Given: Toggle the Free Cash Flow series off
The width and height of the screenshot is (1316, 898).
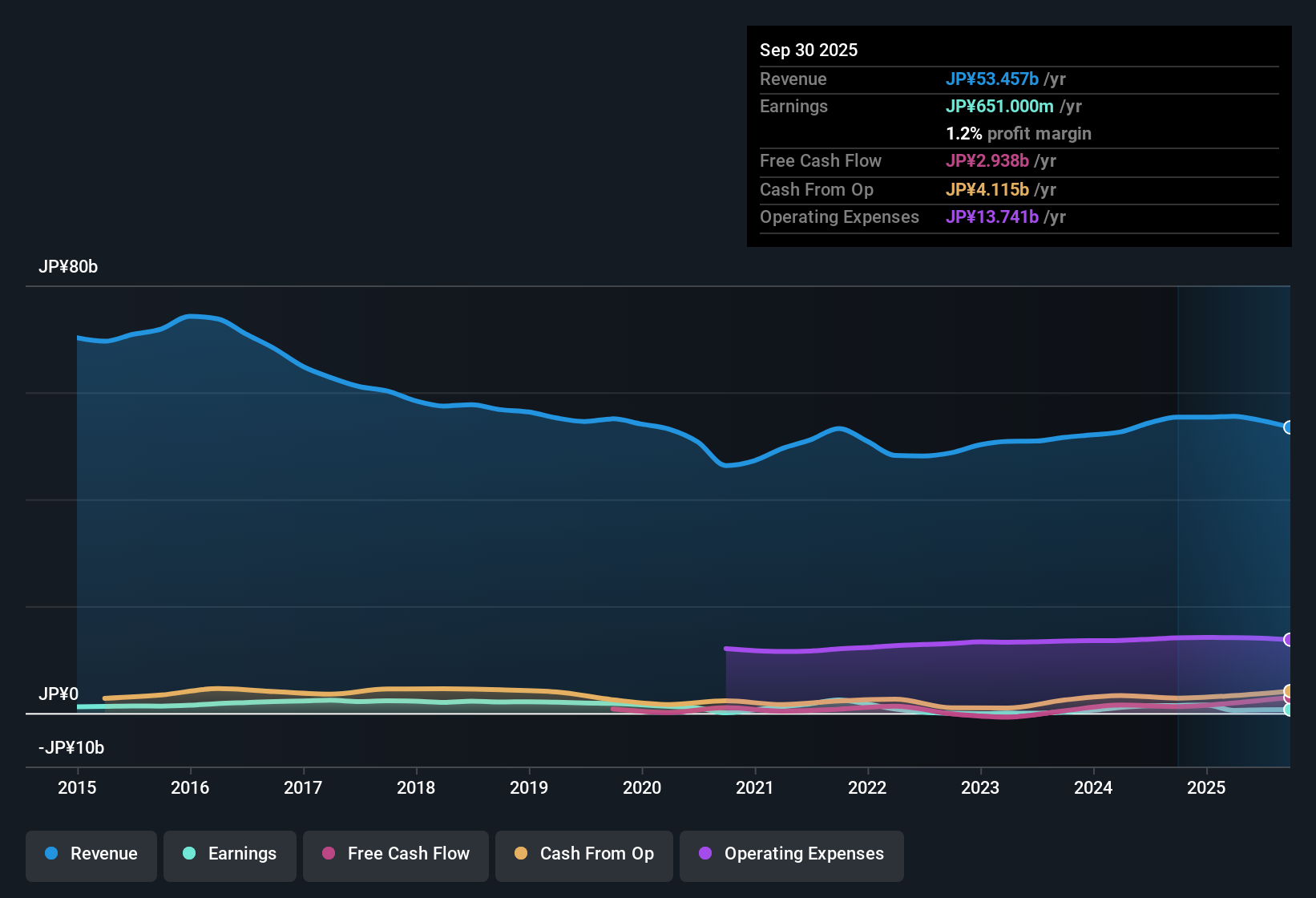Looking at the screenshot, I should (395, 854).
